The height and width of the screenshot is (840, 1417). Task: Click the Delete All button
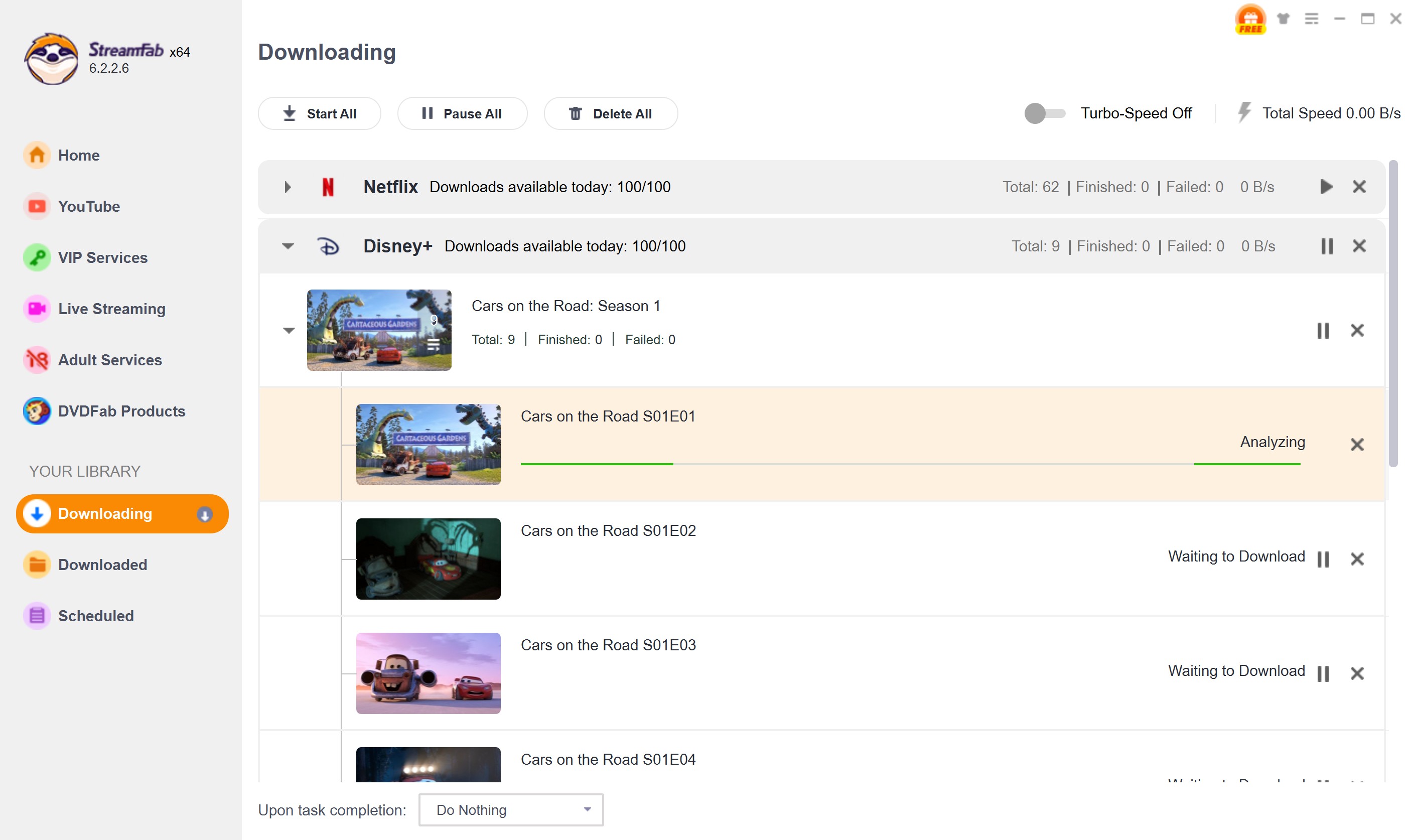611,114
